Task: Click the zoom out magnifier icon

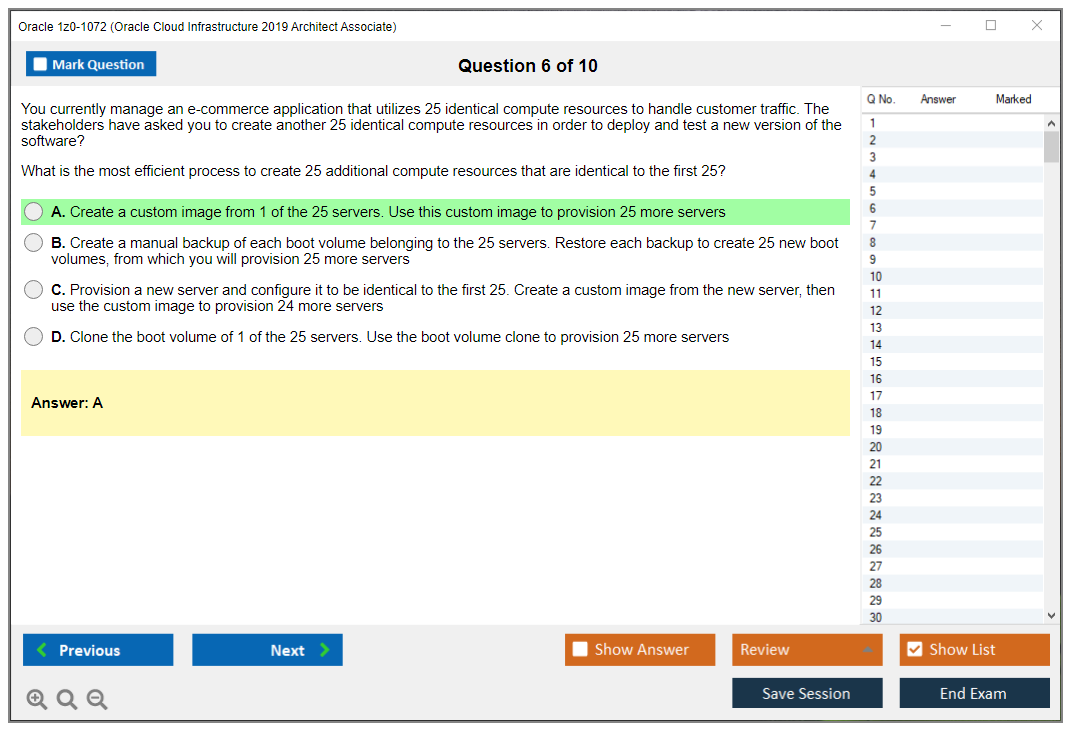Action: [97, 700]
